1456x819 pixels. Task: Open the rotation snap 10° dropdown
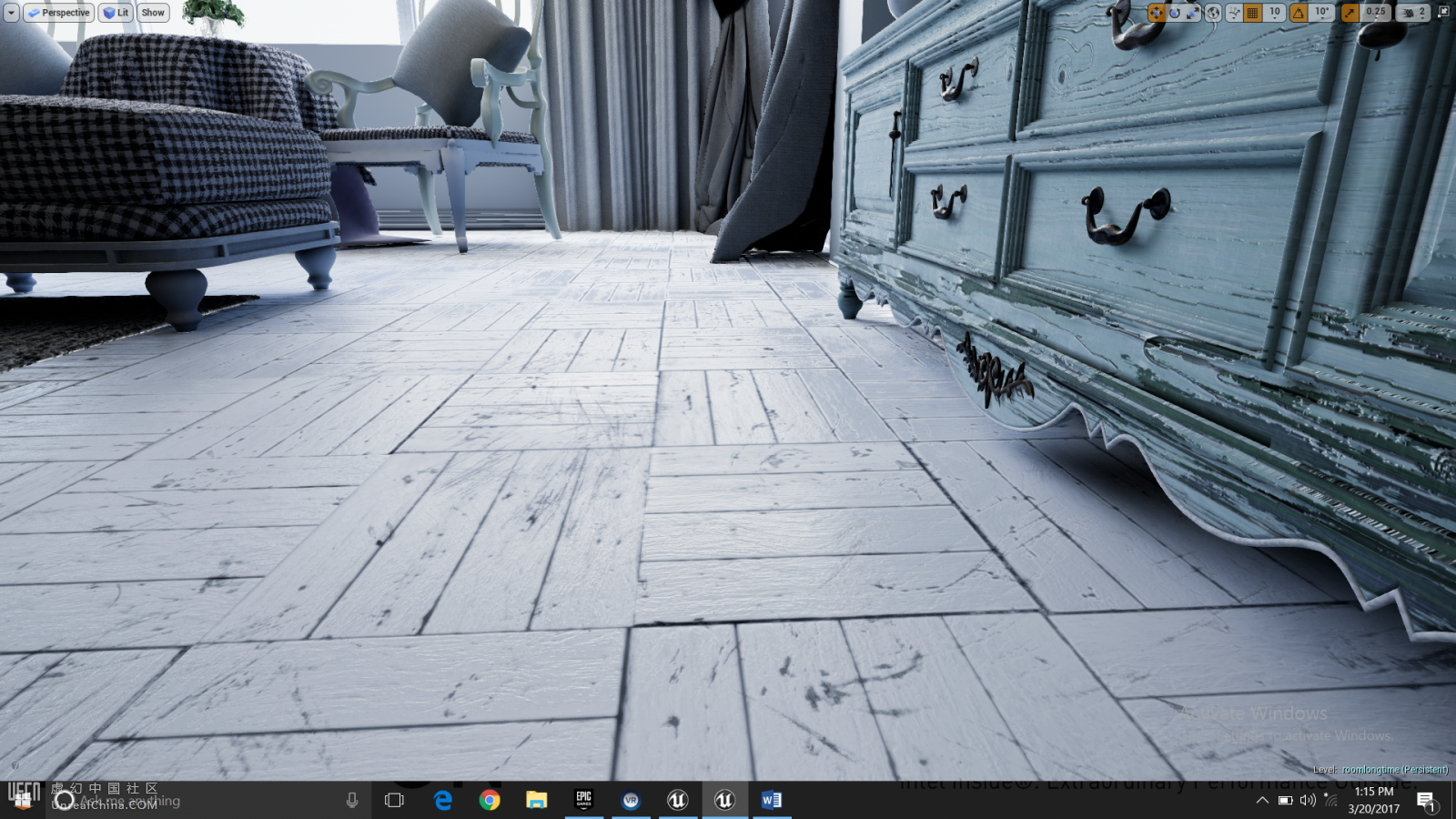(x=1322, y=13)
